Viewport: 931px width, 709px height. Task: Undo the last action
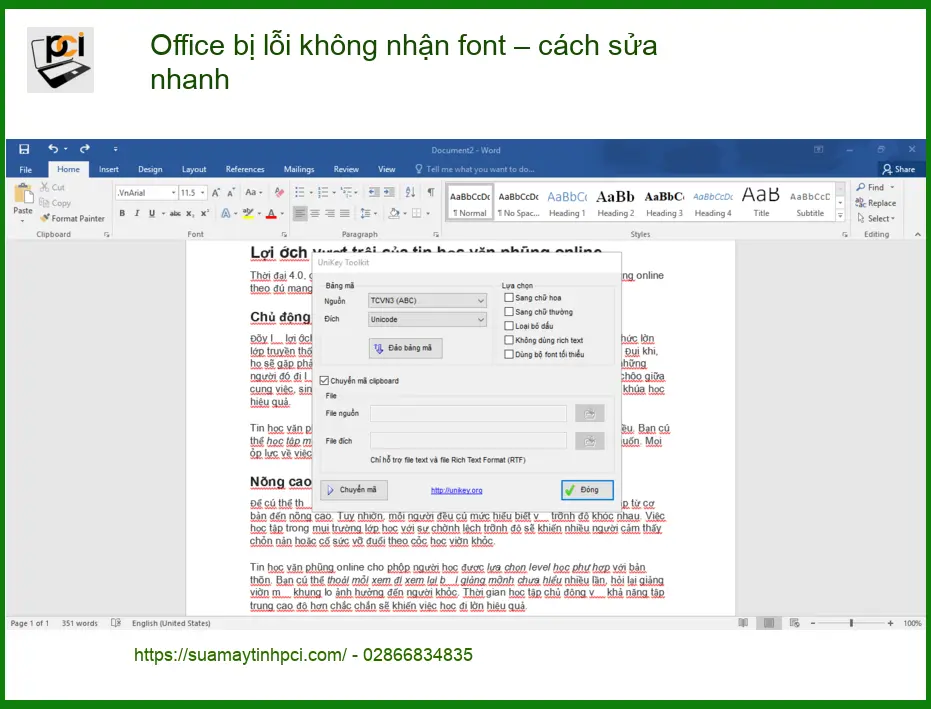53,148
